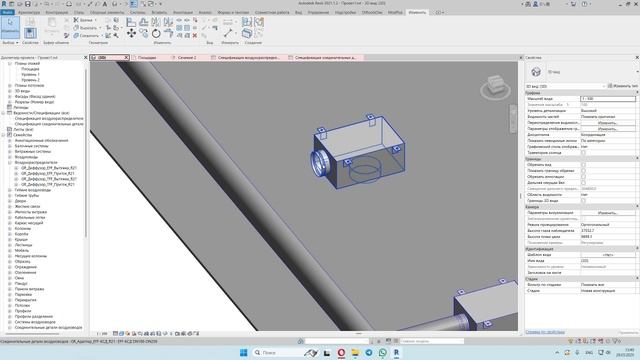Toggle the Траектория солнца checkbox

(583, 153)
